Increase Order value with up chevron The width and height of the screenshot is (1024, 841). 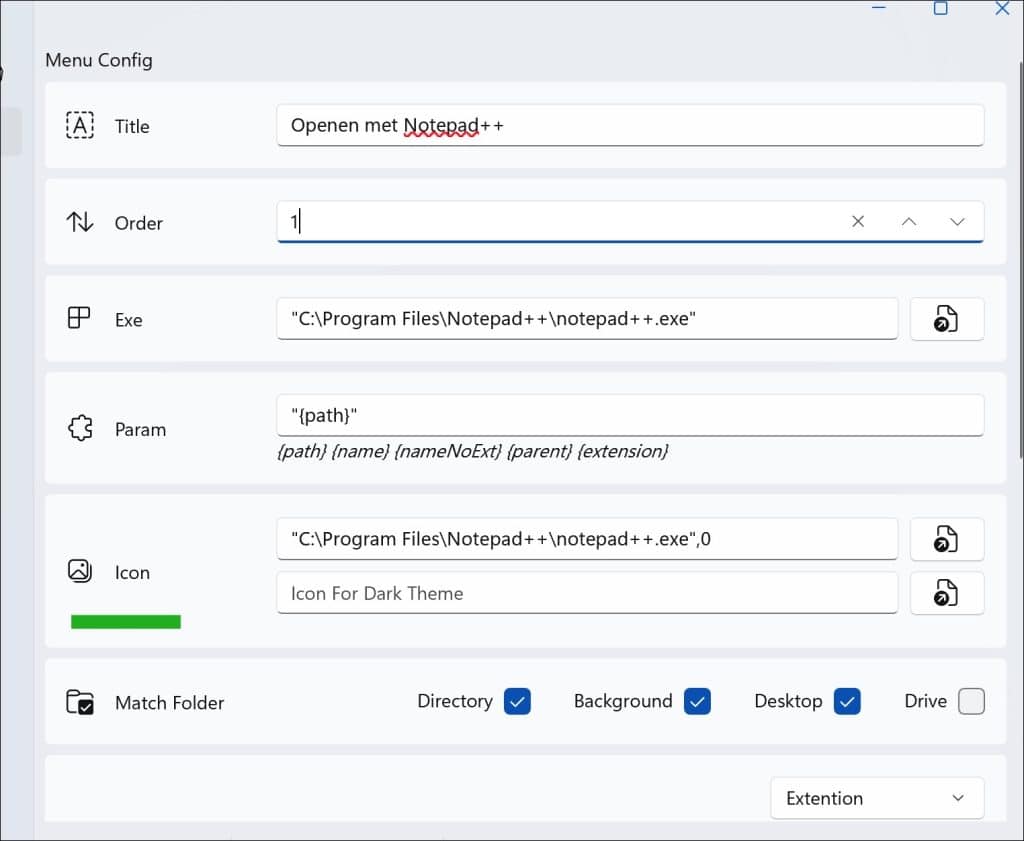tap(908, 222)
